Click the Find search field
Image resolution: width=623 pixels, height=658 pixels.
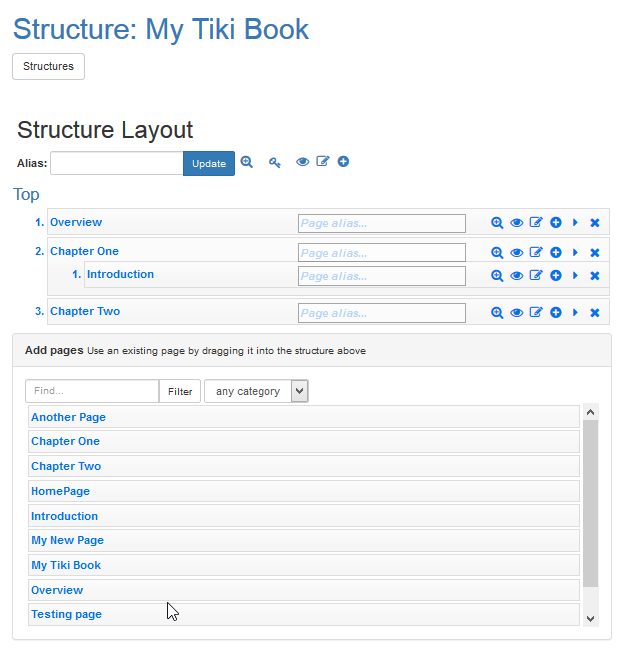(x=91, y=391)
